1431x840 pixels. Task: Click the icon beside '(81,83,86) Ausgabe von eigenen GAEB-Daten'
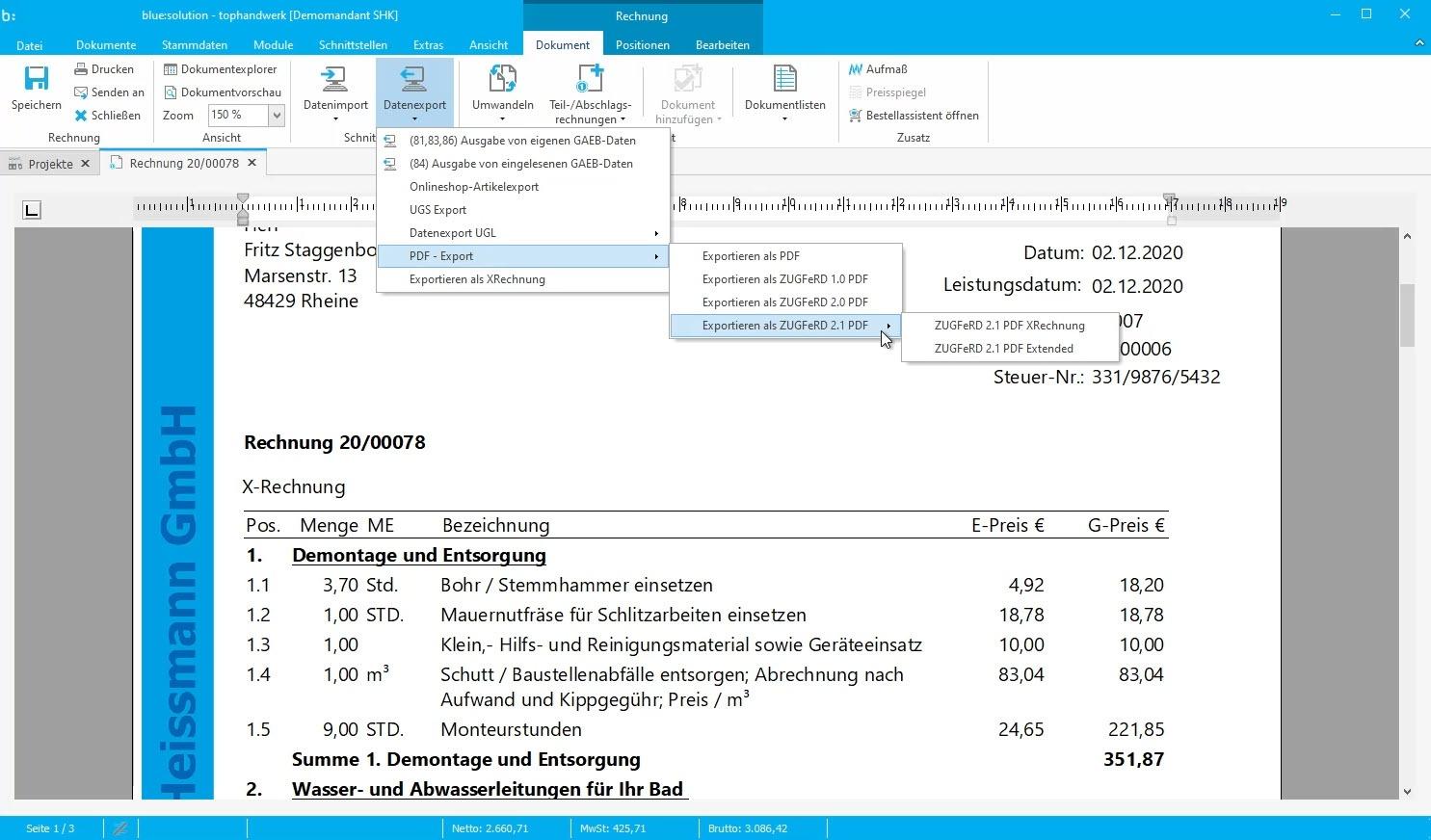[390, 141]
